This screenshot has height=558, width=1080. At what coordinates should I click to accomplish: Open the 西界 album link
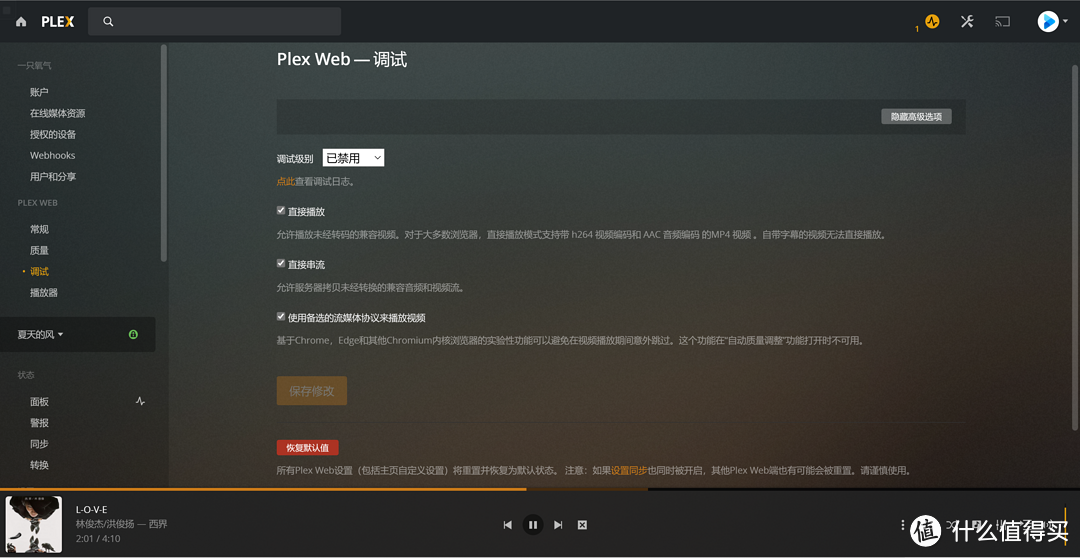click(158, 524)
